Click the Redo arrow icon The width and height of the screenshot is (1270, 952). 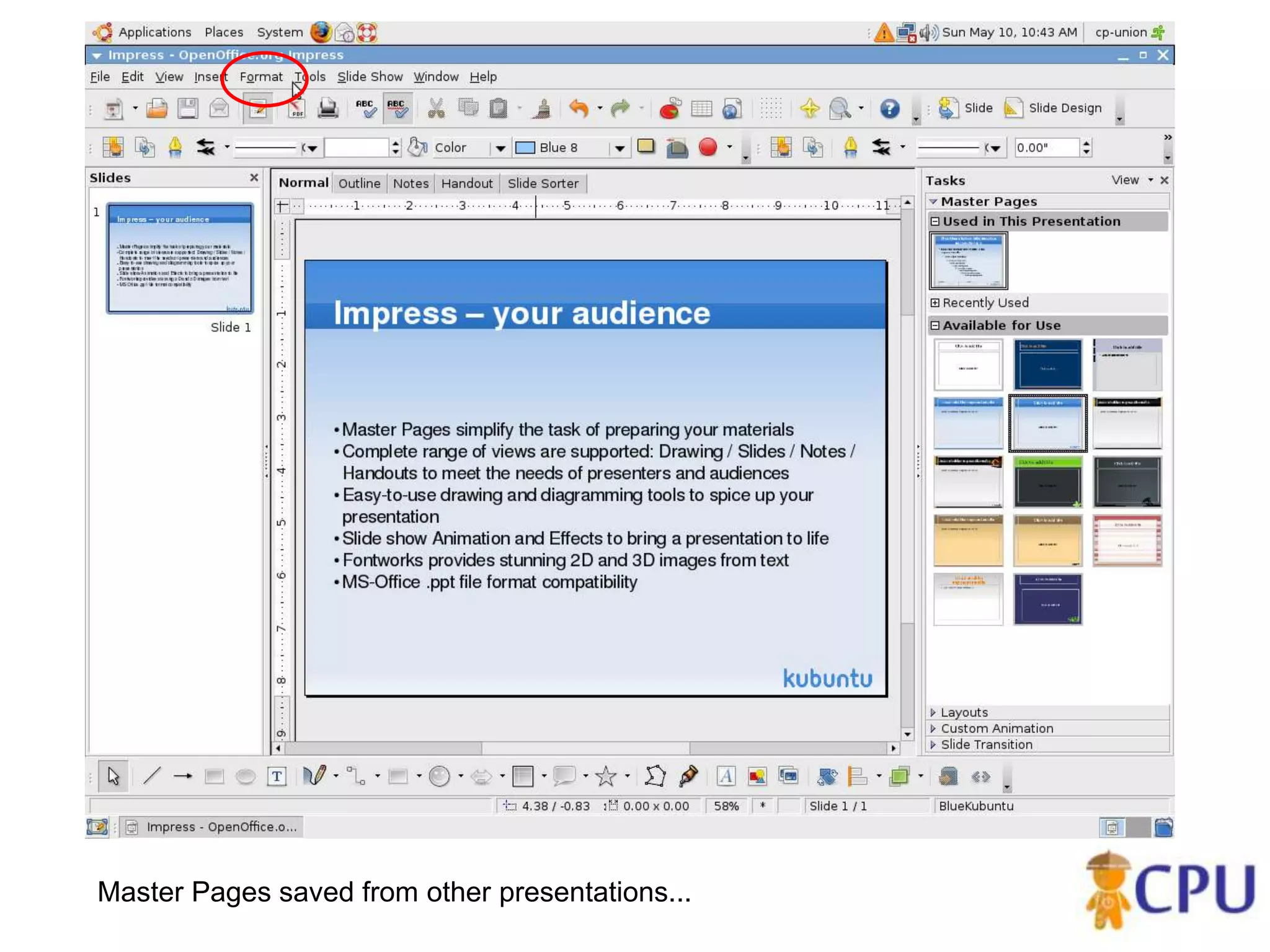tap(619, 109)
